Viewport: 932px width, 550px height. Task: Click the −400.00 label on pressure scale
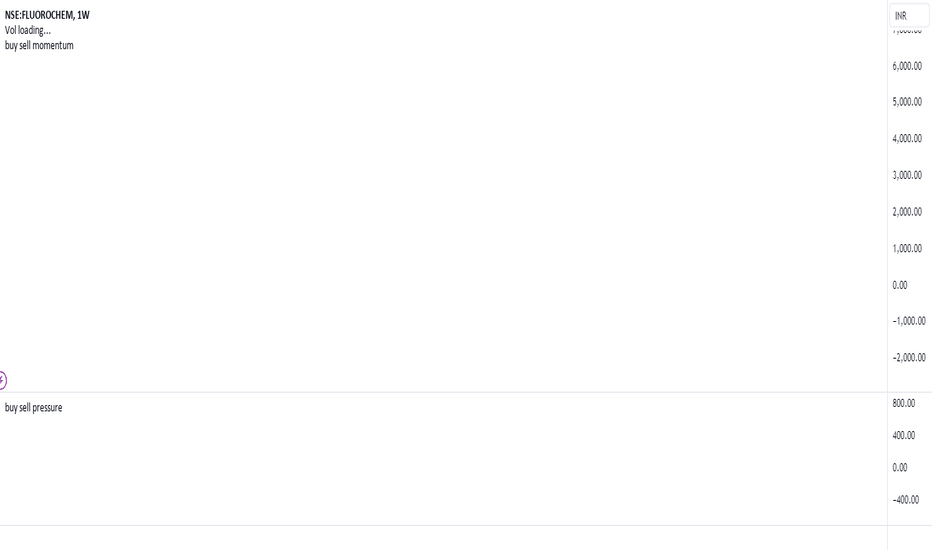point(906,500)
